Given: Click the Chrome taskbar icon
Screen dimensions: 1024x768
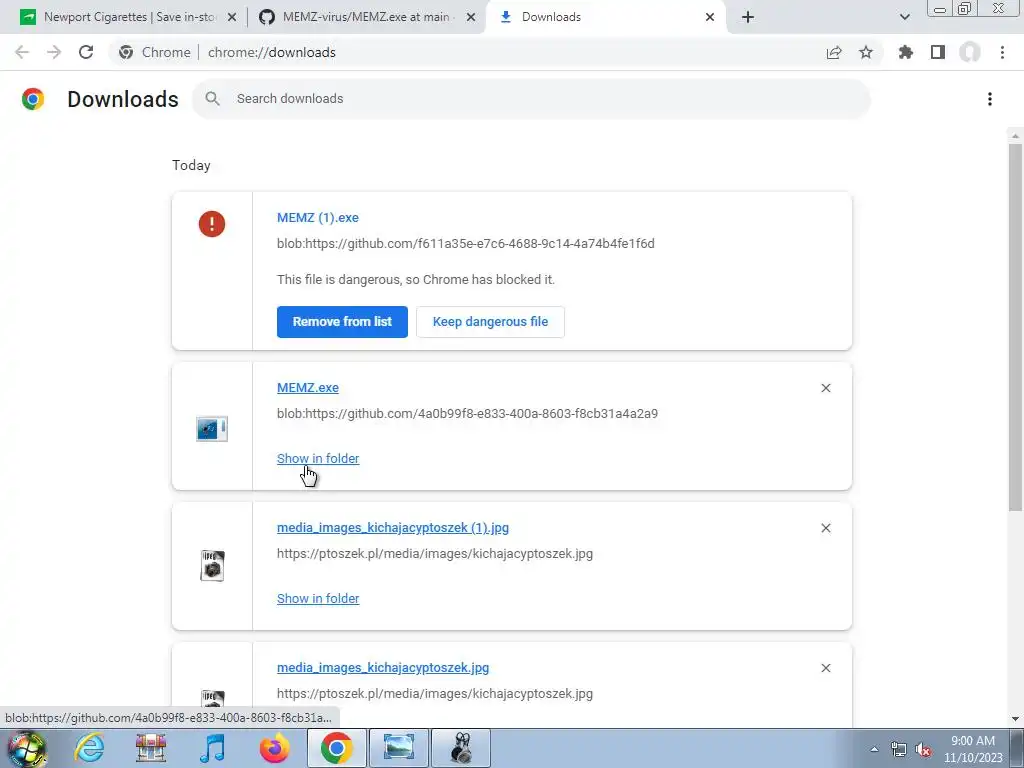Looking at the screenshot, I should pos(336,748).
